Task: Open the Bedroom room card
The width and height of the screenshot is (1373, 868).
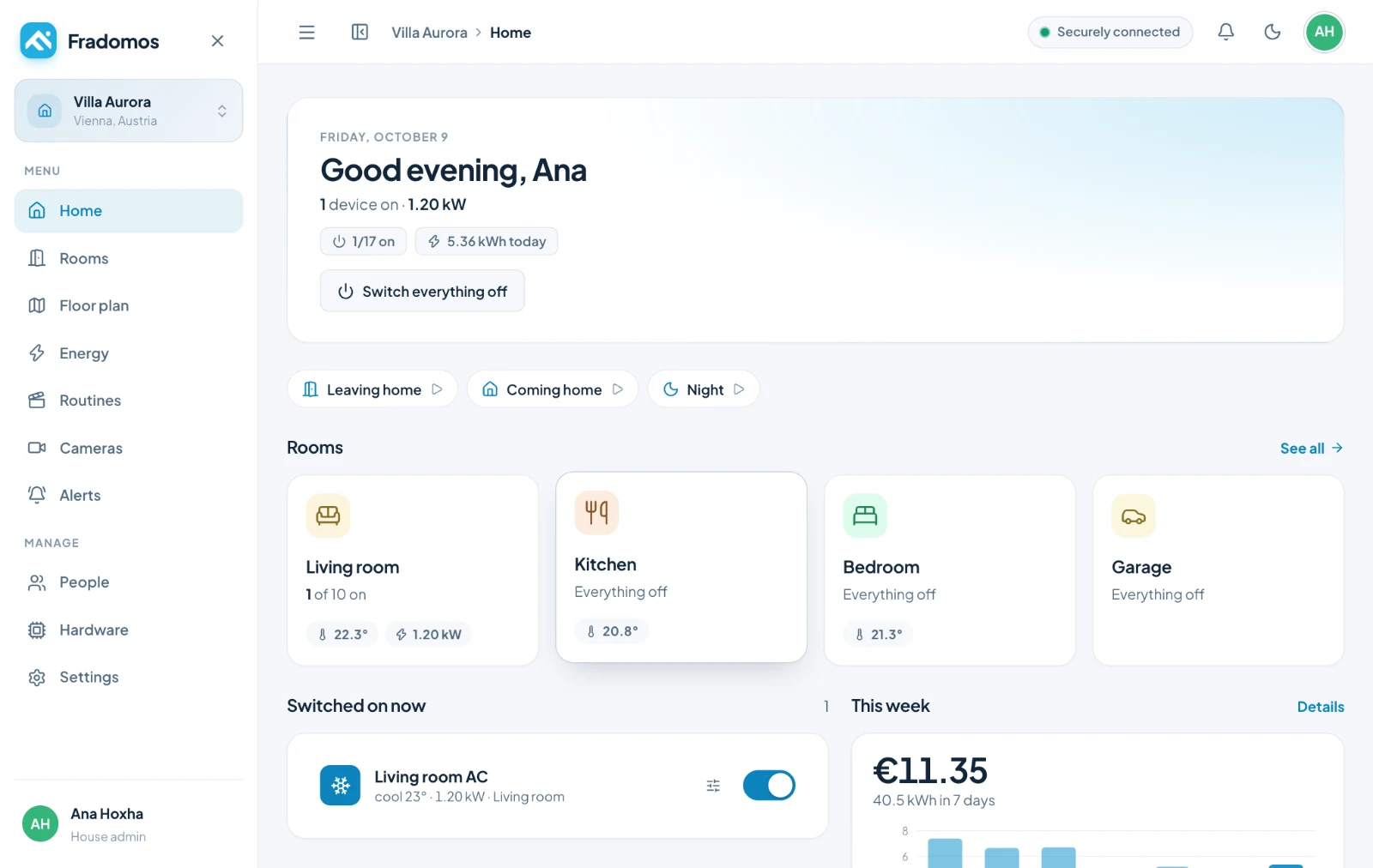Action: [x=950, y=570]
